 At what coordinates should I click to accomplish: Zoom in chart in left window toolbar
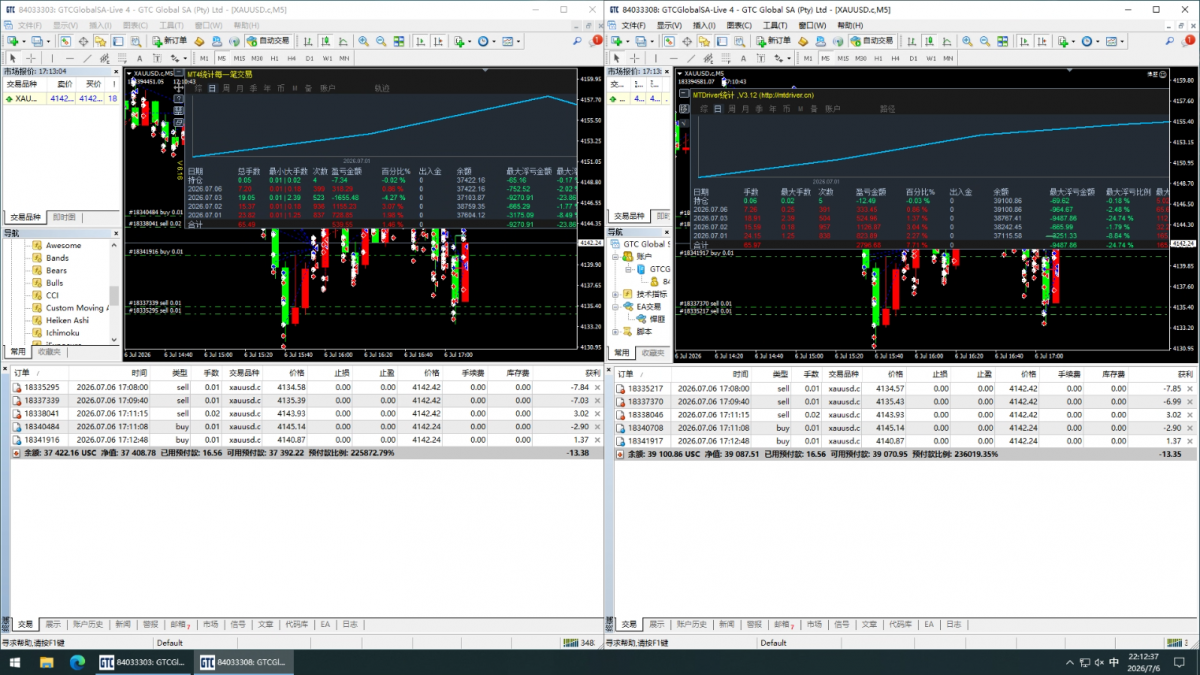coord(364,41)
